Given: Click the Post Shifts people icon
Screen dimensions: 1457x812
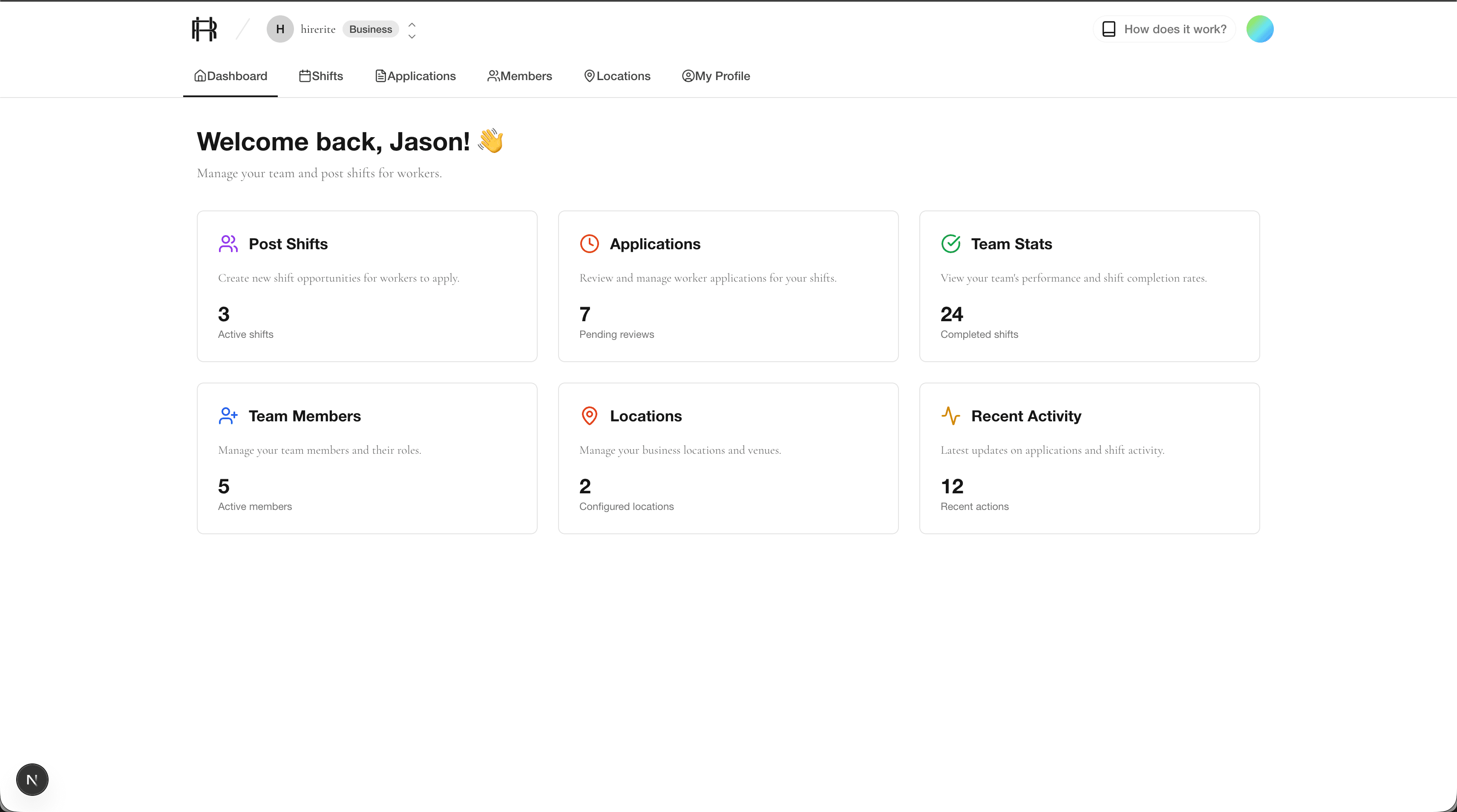Looking at the screenshot, I should (228, 244).
